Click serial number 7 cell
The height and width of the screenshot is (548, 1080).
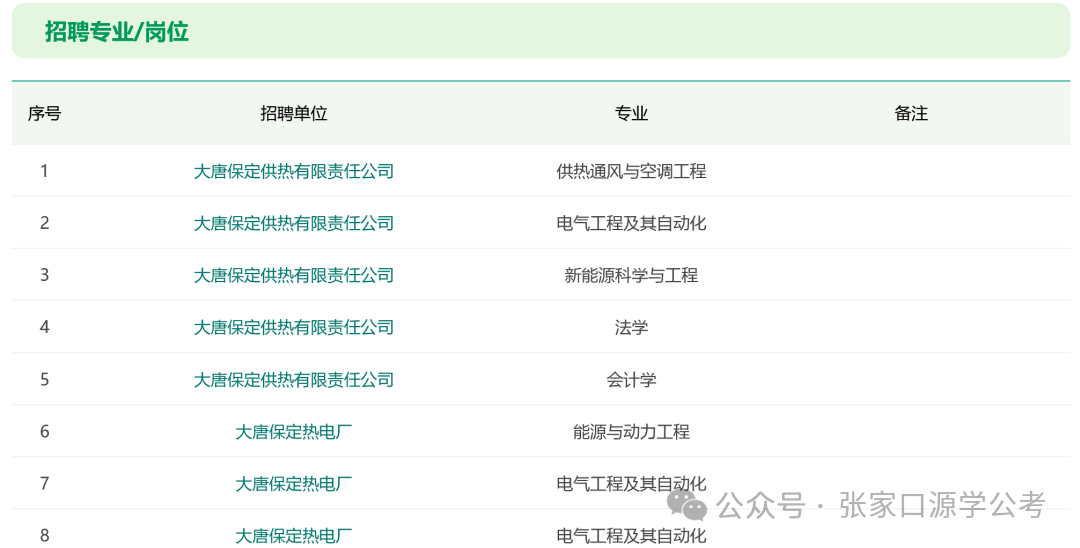[x=44, y=484]
